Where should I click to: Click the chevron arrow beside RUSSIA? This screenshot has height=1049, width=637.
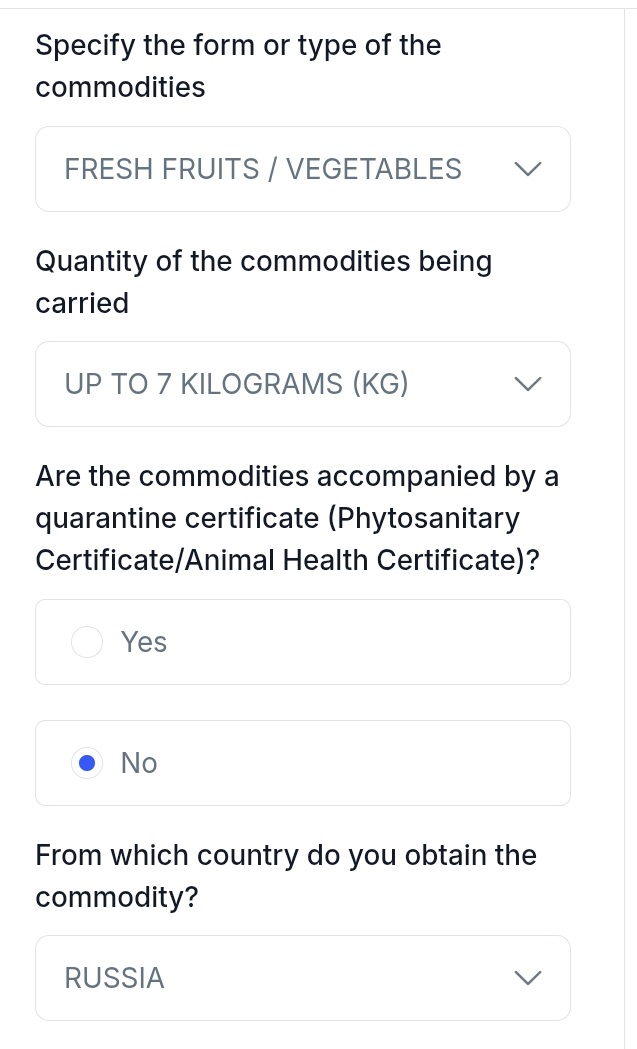527,978
